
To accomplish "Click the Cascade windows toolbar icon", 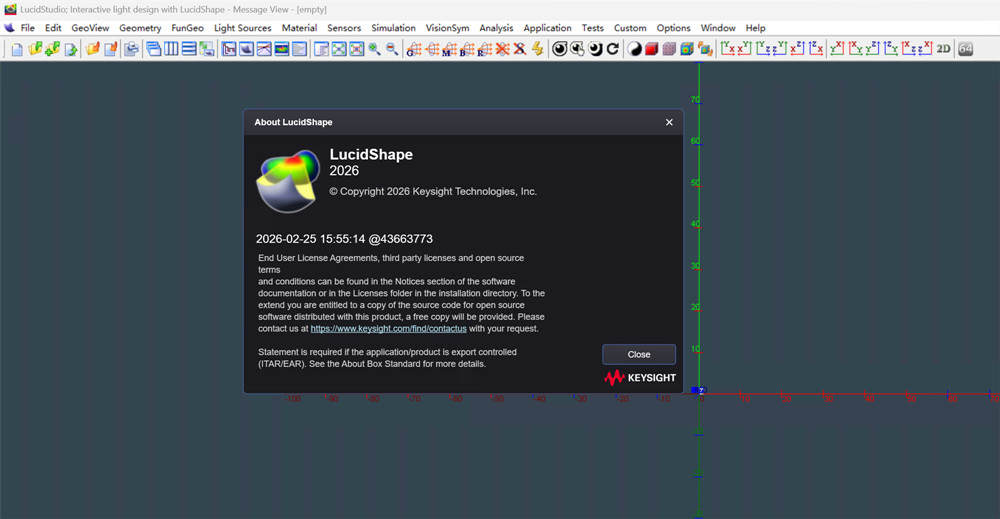I will point(154,49).
